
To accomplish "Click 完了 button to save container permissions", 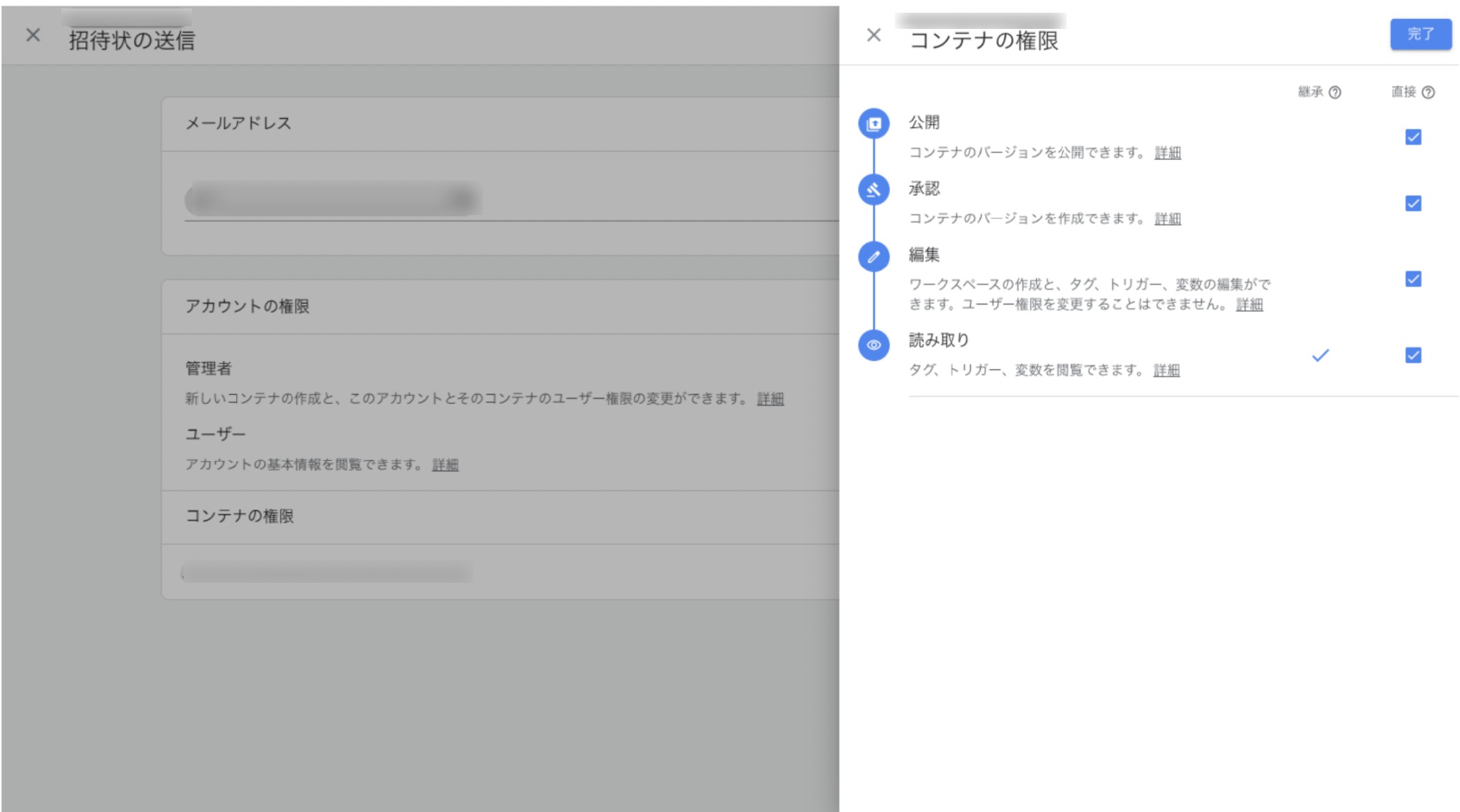I will (x=1419, y=34).
